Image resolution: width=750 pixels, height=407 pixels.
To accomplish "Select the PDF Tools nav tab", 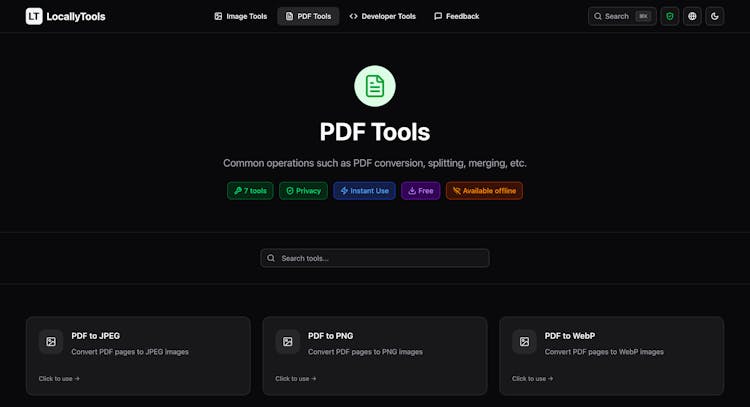I will click(308, 16).
